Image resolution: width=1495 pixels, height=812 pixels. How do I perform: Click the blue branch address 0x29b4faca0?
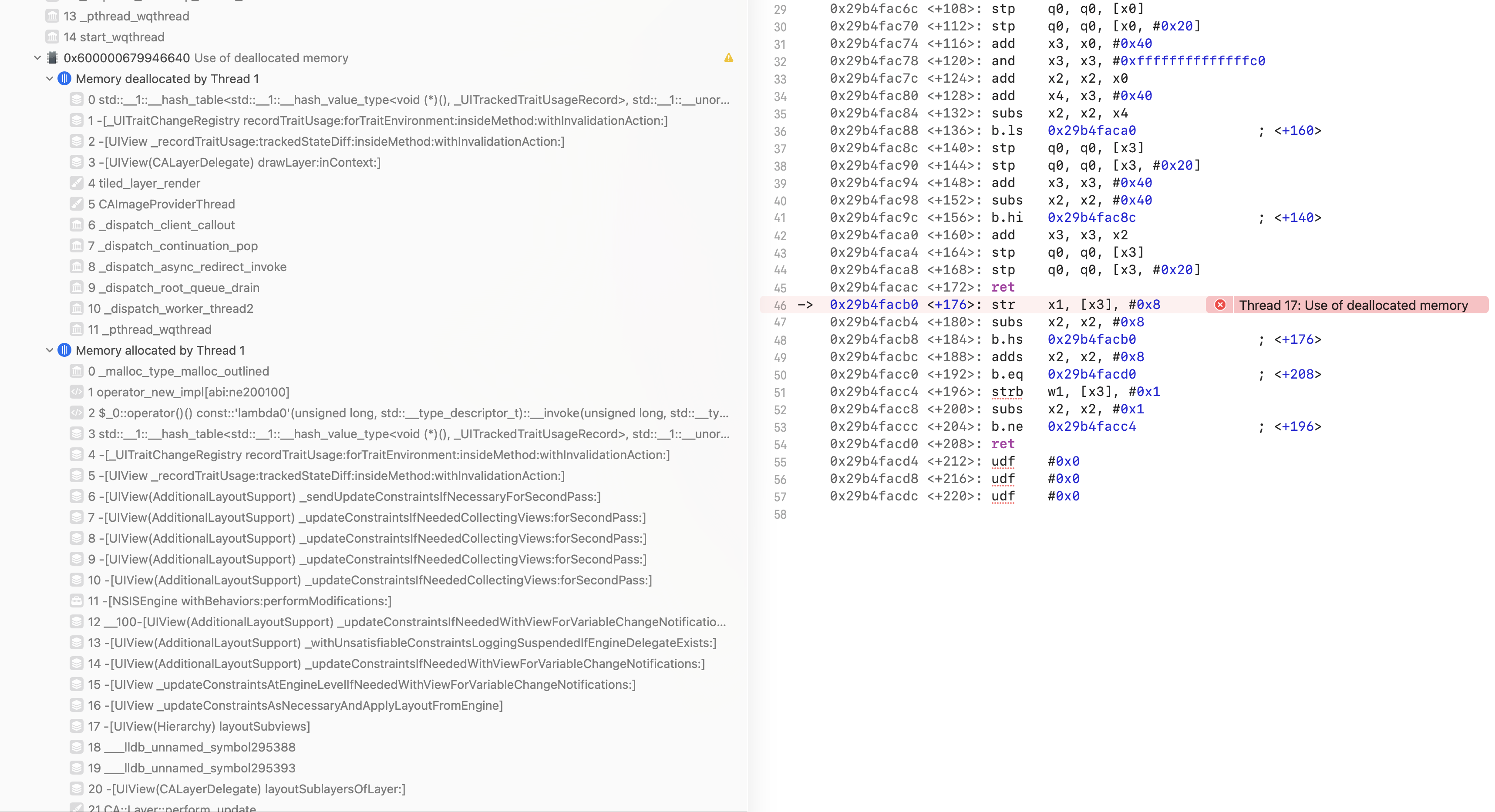[1091, 131]
